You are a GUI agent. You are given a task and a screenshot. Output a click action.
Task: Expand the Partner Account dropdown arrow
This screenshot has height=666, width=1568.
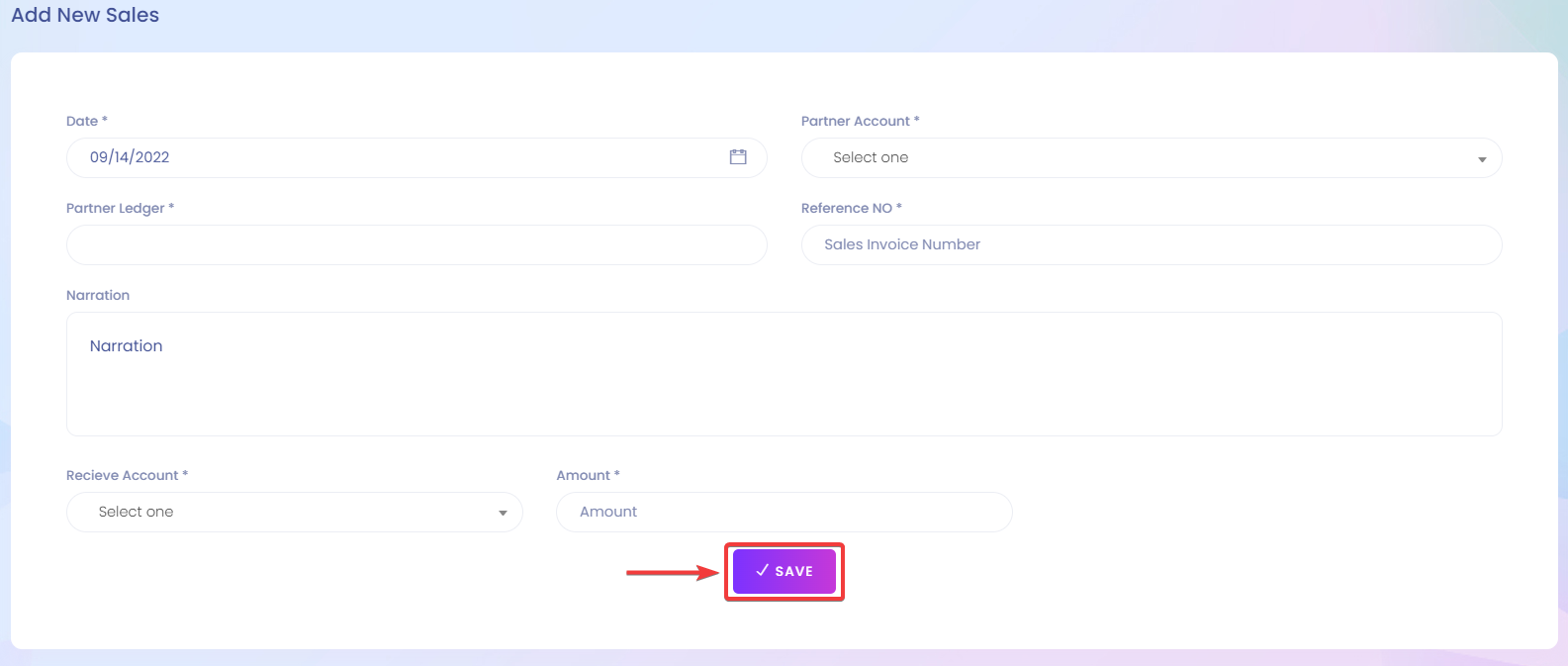point(1482,159)
